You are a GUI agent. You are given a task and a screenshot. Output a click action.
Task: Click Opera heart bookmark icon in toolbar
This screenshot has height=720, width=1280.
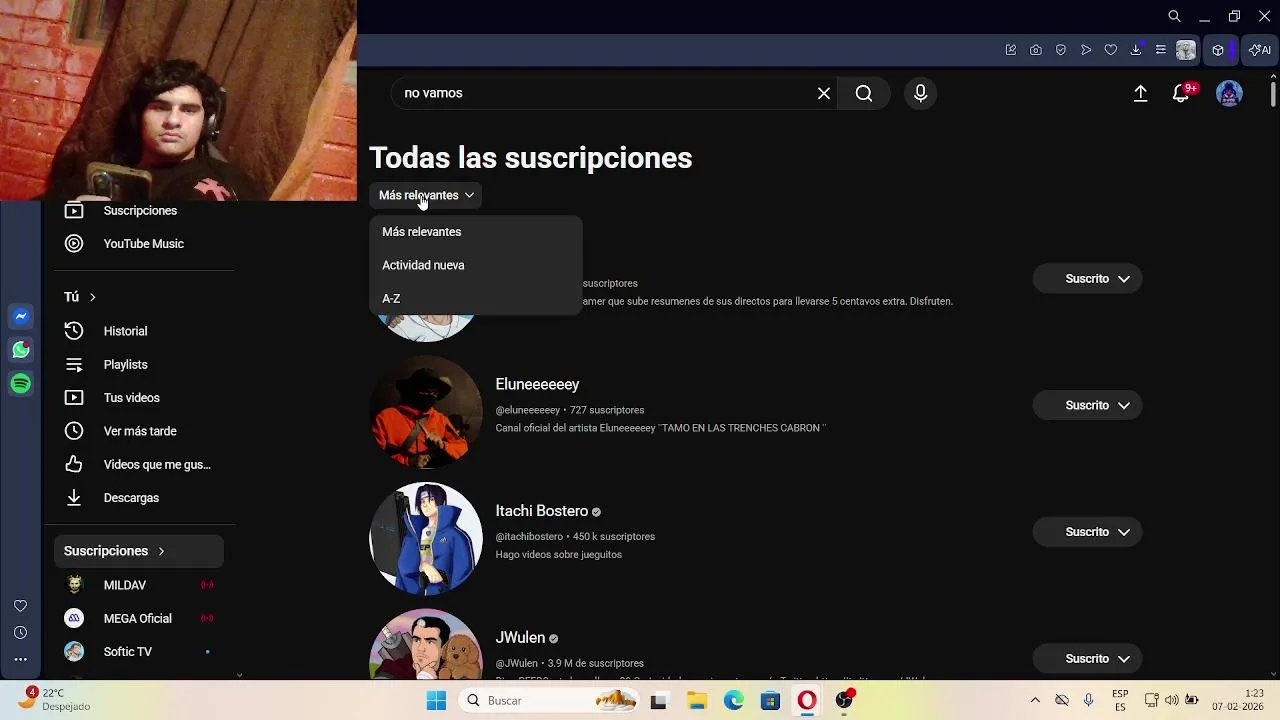(1111, 50)
